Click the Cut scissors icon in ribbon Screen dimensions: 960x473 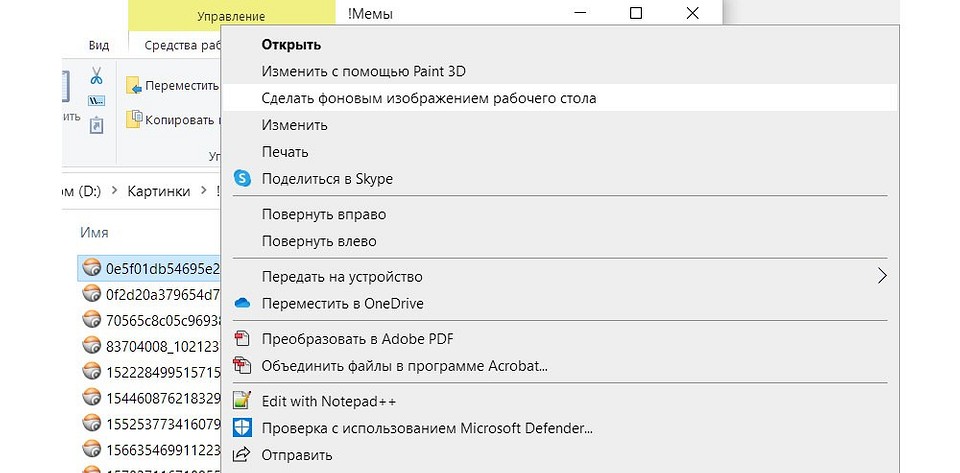click(x=97, y=76)
